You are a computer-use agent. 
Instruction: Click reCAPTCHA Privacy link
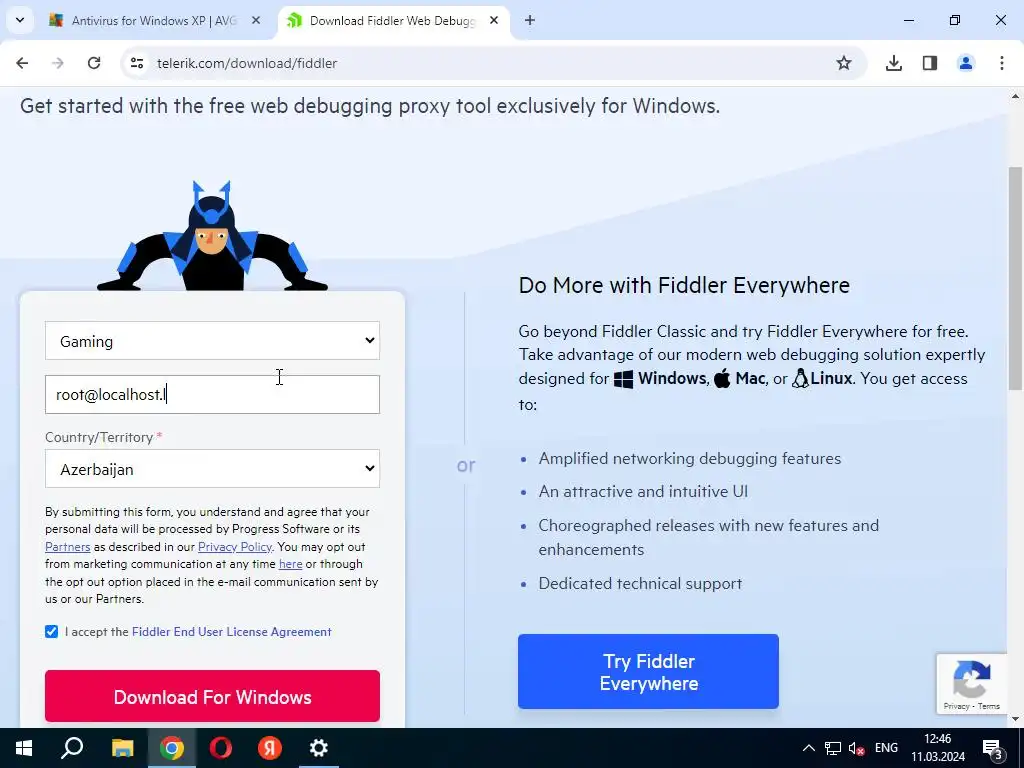955,706
